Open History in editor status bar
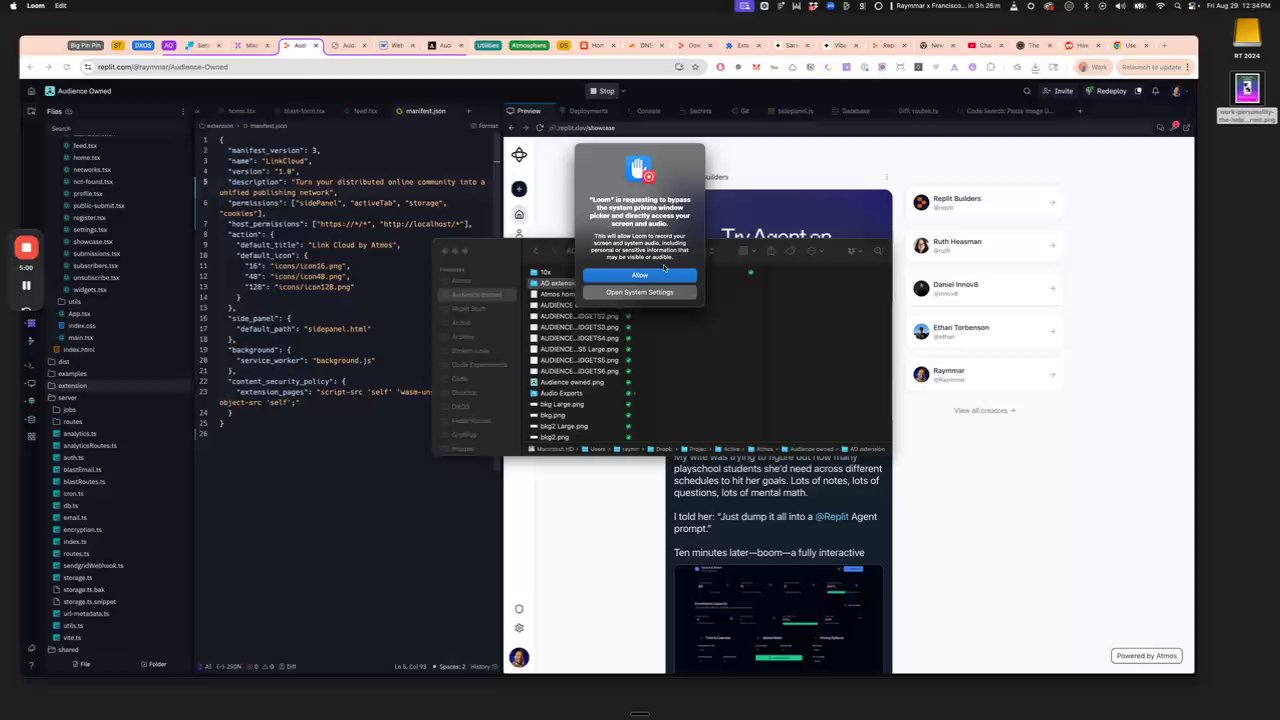Image resolution: width=1280 pixels, height=720 pixels. [483, 666]
